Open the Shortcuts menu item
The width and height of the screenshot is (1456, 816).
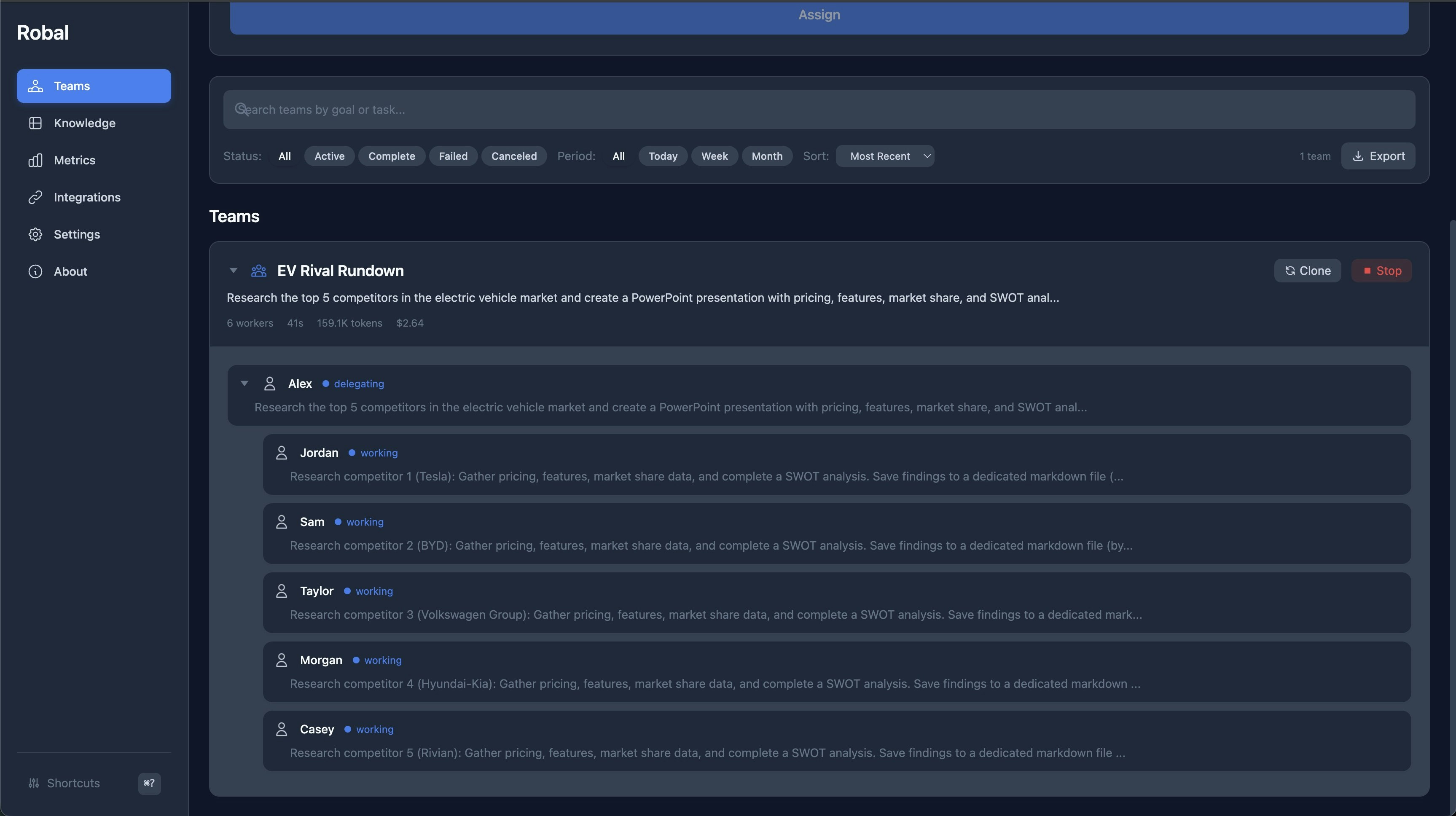point(73,783)
